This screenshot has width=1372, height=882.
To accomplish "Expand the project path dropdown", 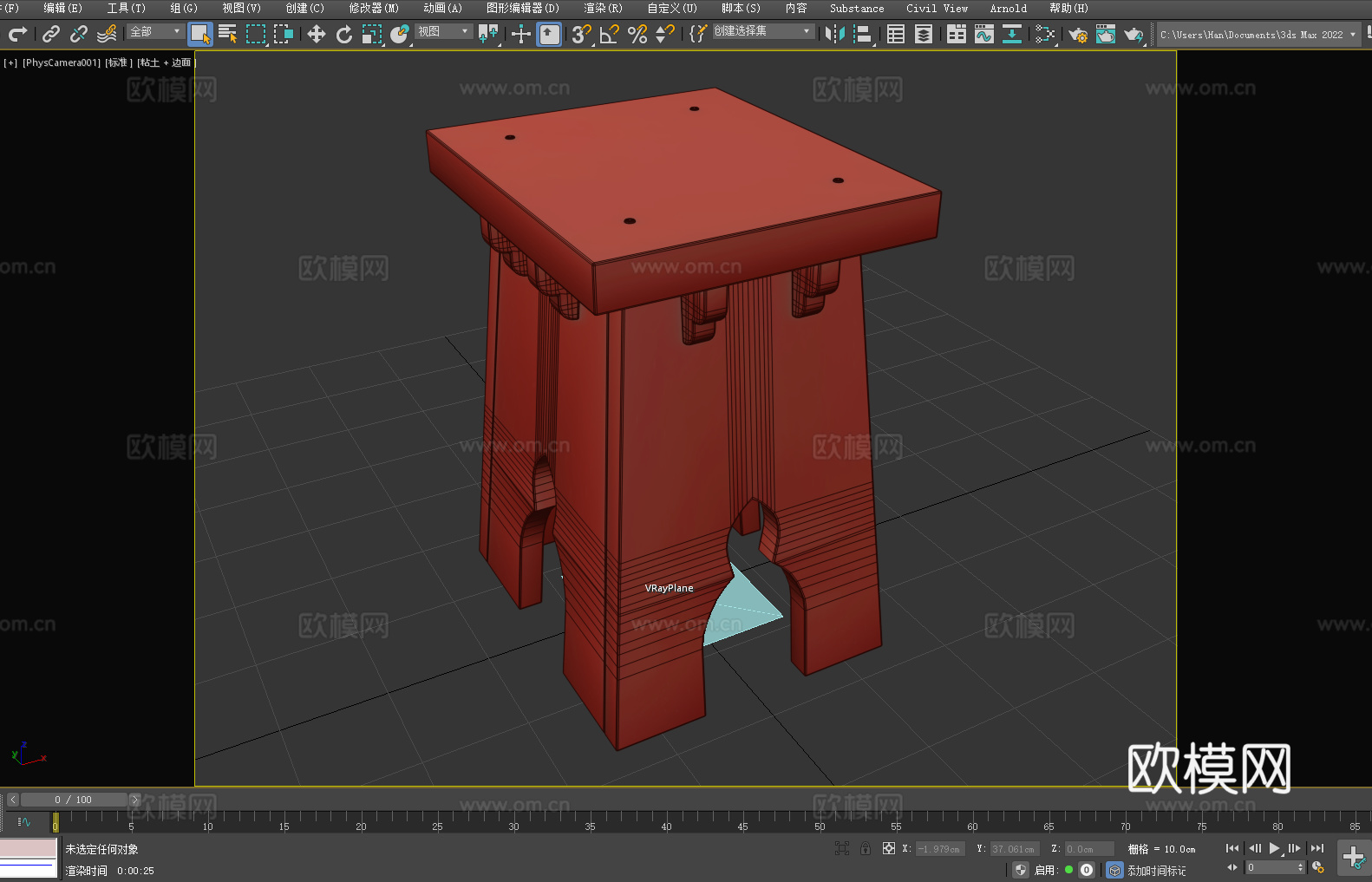I will click(x=1352, y=35).
